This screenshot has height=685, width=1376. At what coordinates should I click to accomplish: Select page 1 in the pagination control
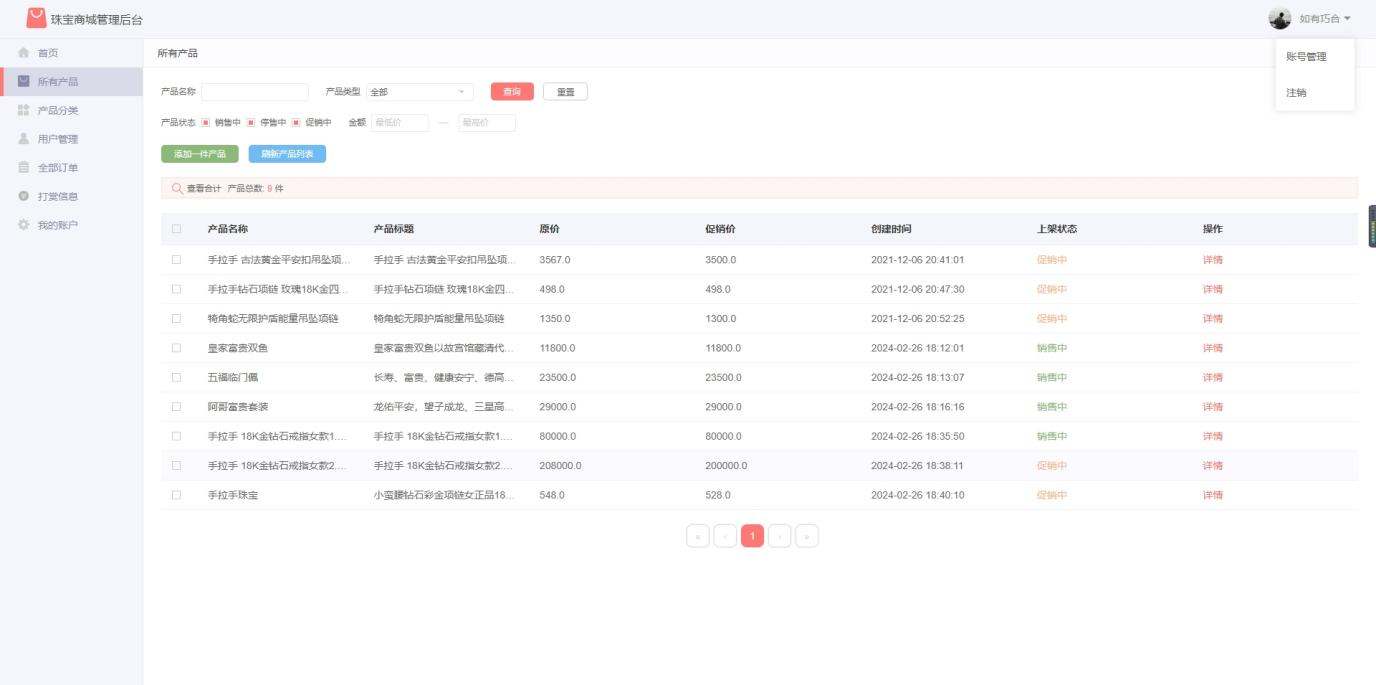point(753,535)
